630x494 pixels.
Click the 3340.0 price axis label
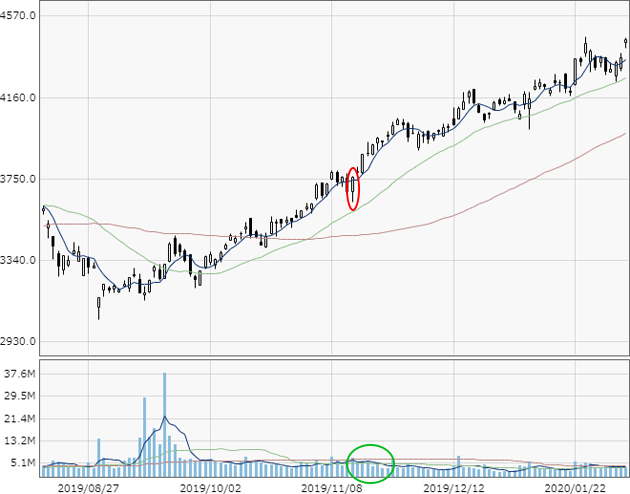pos(17,260)
